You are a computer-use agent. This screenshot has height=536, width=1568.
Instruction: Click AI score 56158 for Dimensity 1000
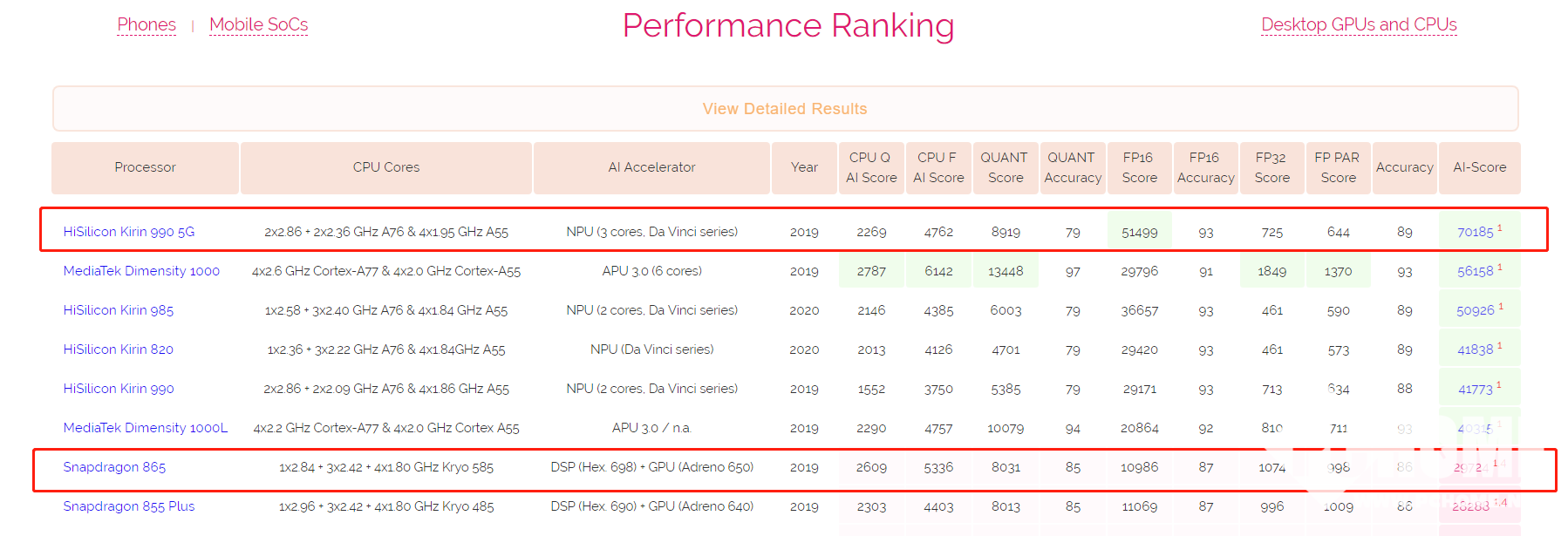point(1475,271)
